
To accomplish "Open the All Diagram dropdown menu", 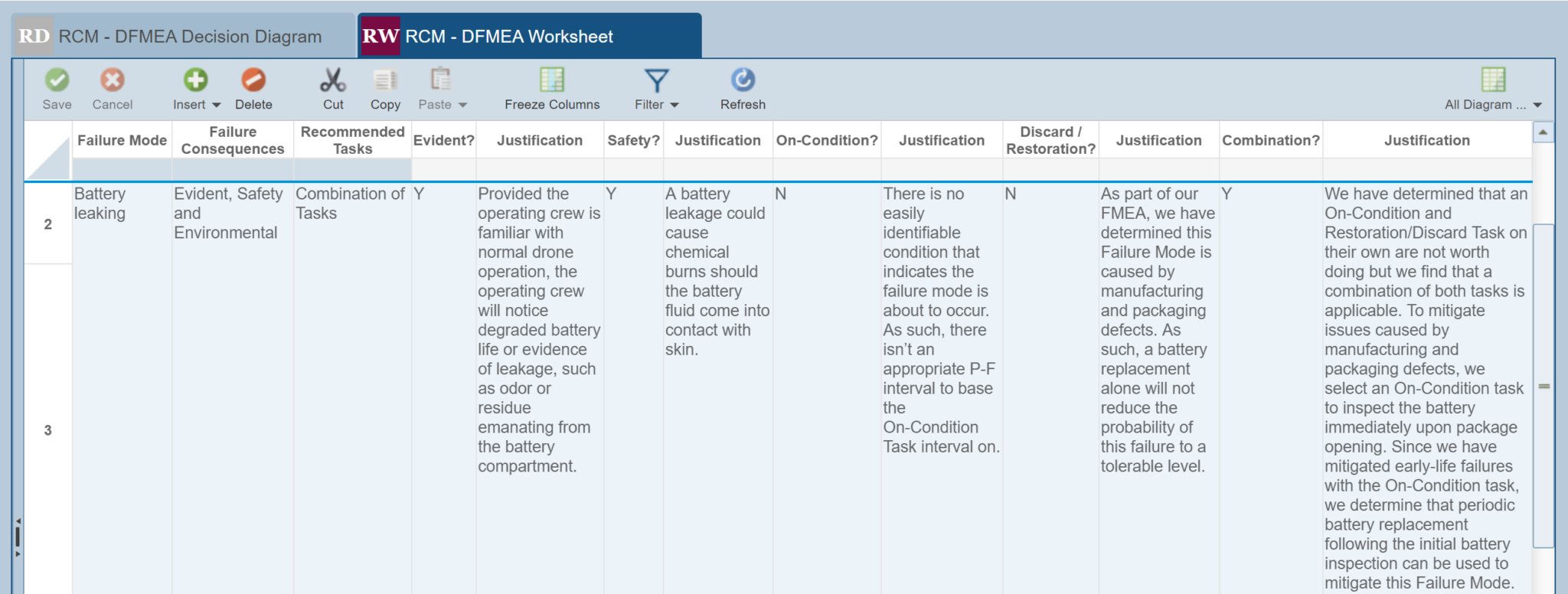I will coord(1537,105).
